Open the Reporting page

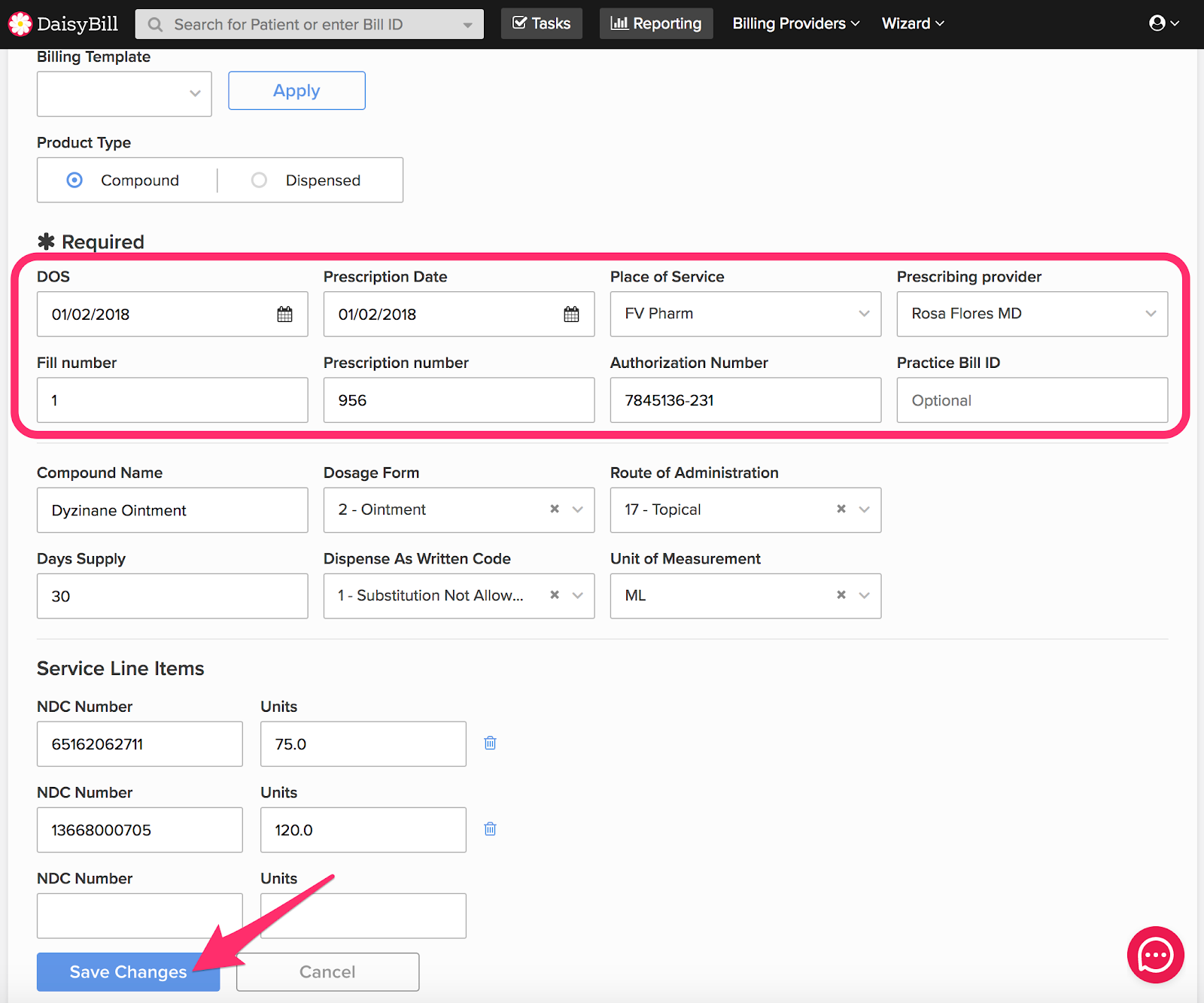pyautogui.click(x=656, y=23)
